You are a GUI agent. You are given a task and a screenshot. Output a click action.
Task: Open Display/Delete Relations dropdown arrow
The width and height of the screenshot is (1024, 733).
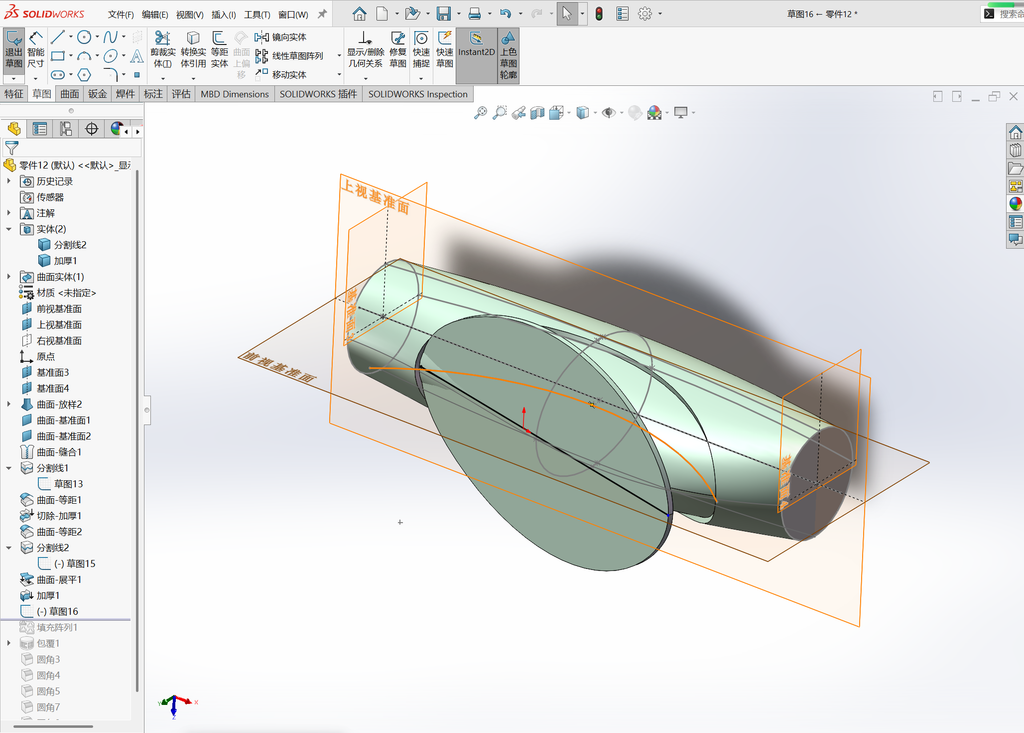(365, 78)
